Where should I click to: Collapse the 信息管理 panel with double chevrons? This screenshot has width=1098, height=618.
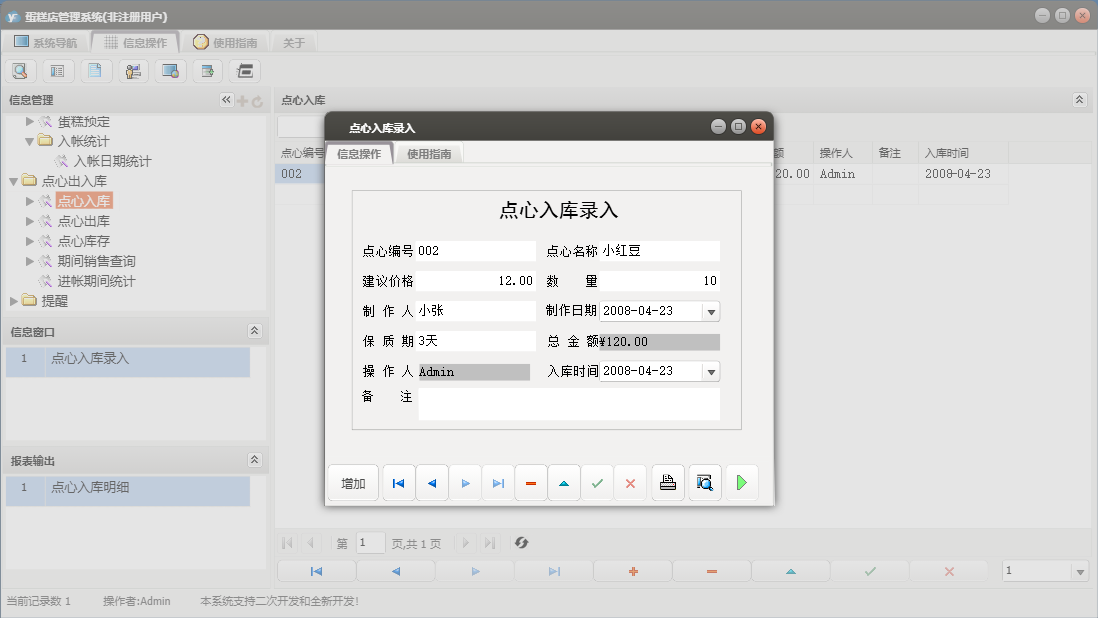(x=225, y=99)
